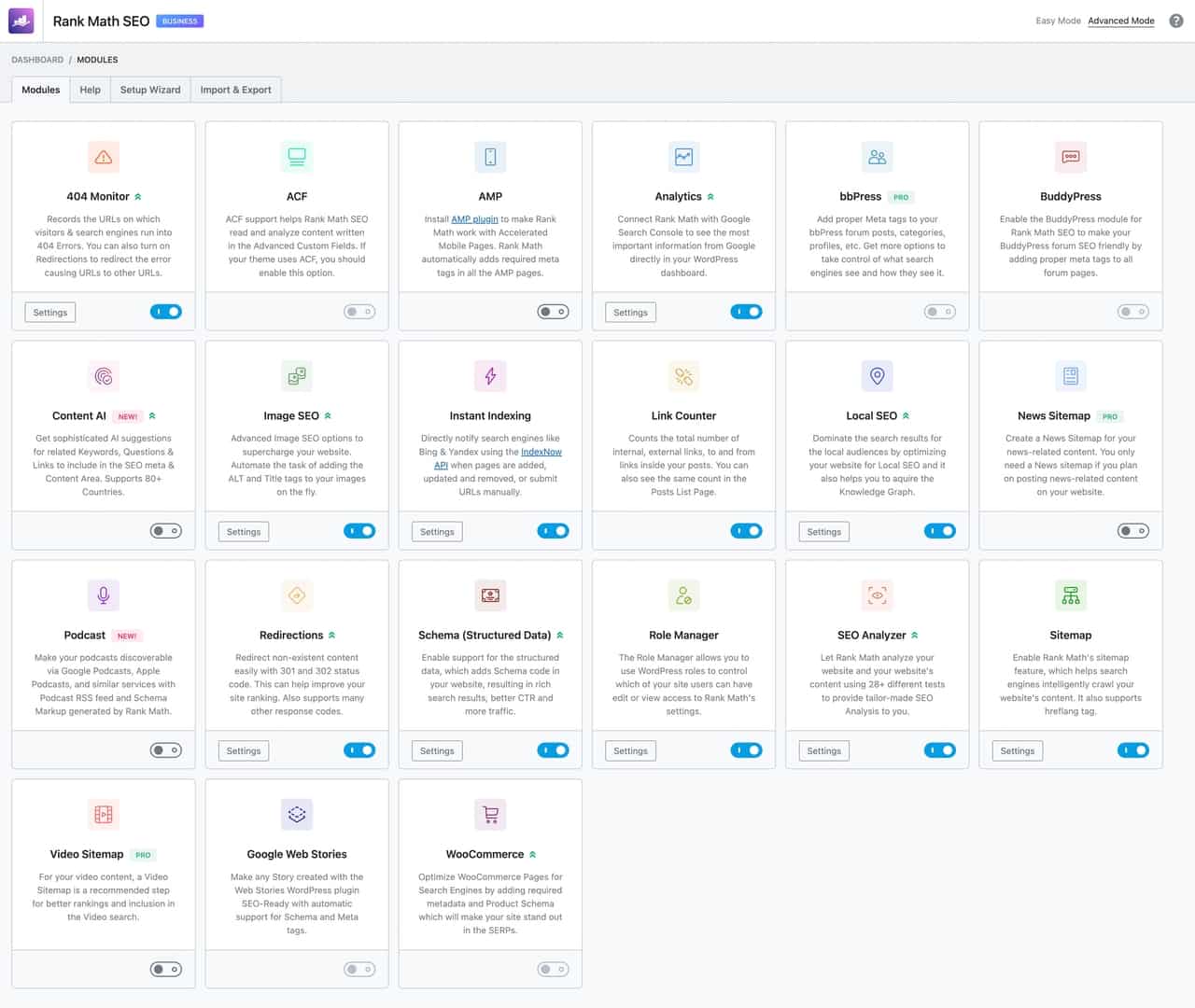Turn on the Podcast module toggle
The width and height of the screenshot is (1195, 1008).
click(166, 750)
